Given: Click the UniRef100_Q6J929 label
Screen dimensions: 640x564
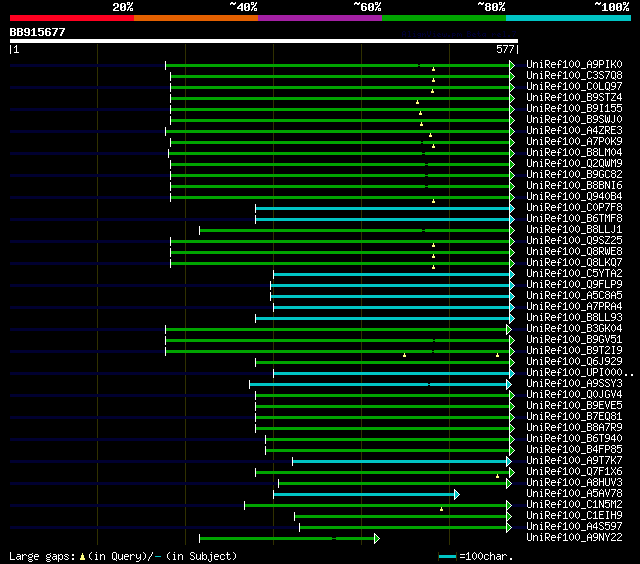Looking at the screenshot, I should [x=574, y=362].
